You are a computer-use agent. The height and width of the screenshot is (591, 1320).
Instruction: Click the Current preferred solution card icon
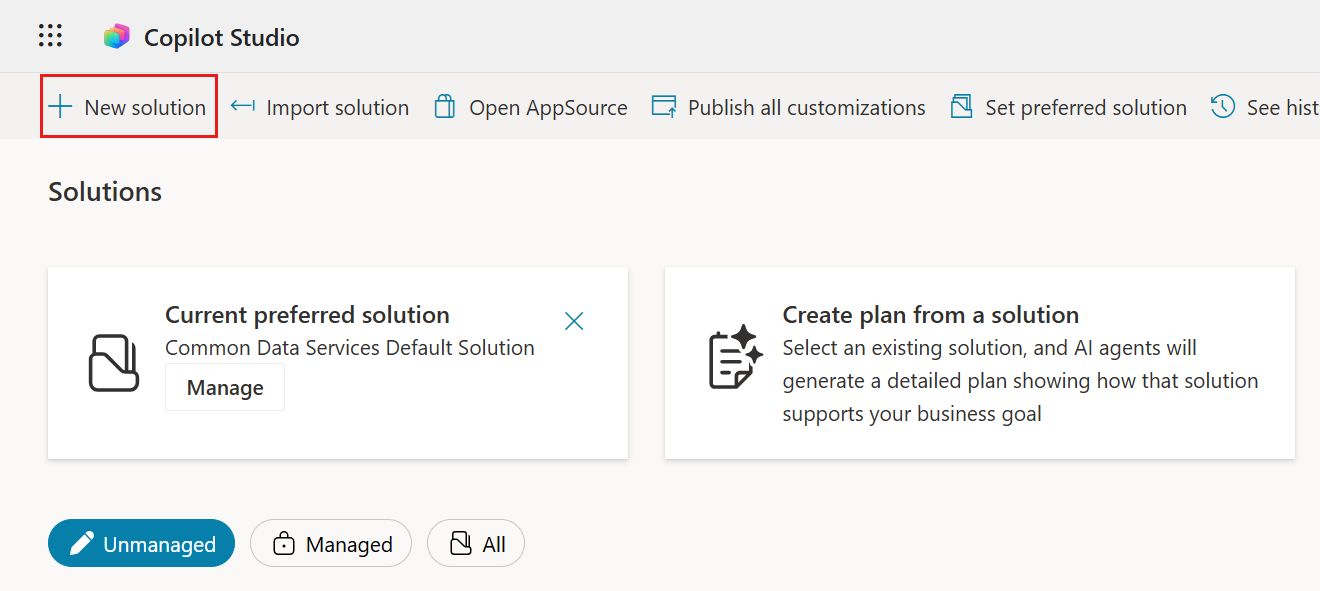pos(114,362)
